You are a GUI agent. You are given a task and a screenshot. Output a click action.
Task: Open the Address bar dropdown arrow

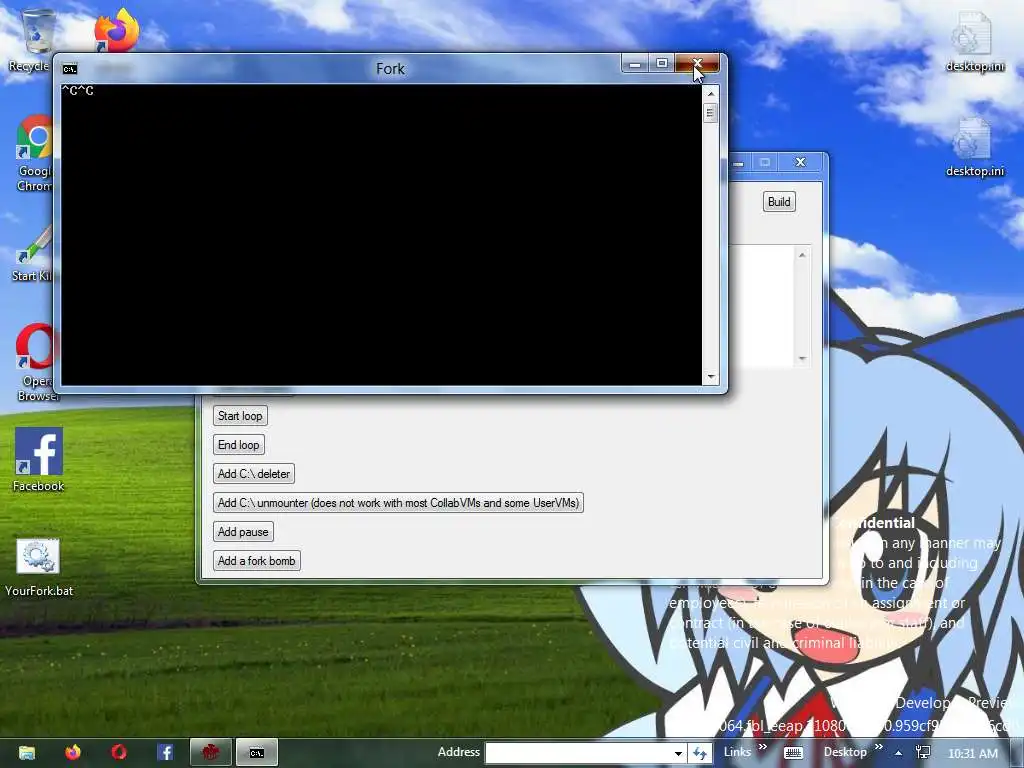click(678, 753)
